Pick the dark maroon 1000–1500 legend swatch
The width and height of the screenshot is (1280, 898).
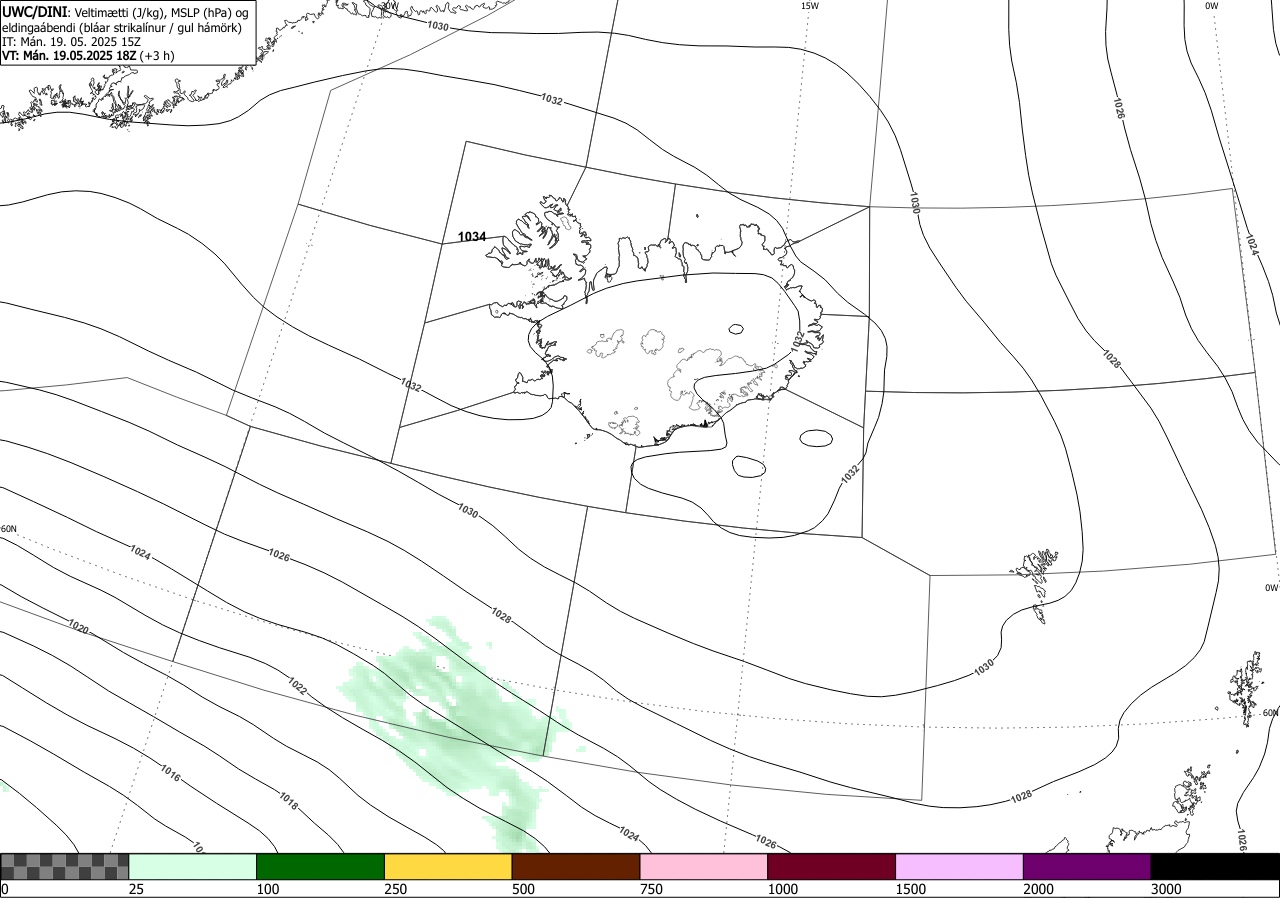click(832, 866)
